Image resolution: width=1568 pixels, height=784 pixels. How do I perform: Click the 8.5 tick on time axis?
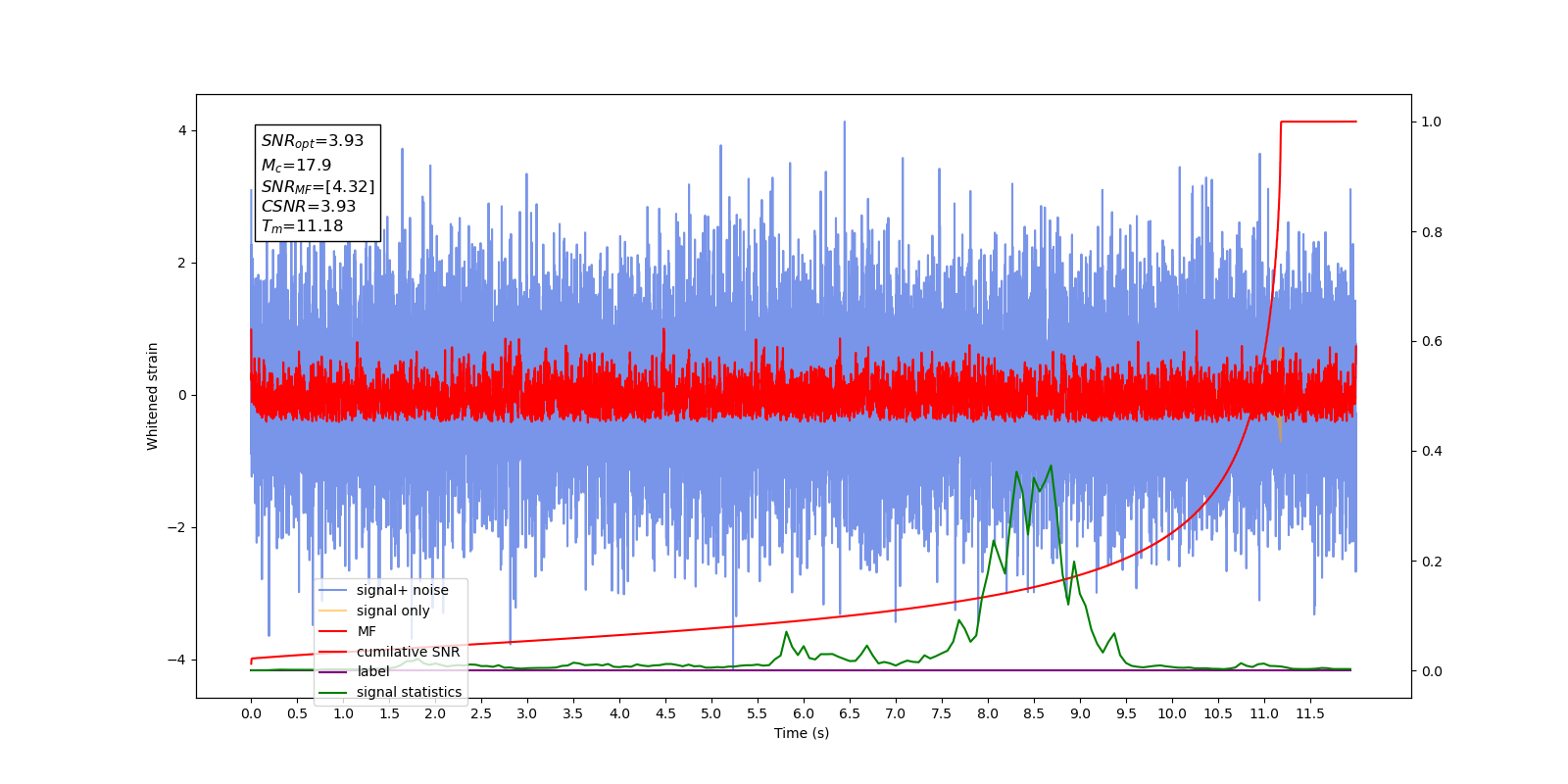click(1034, 713)
